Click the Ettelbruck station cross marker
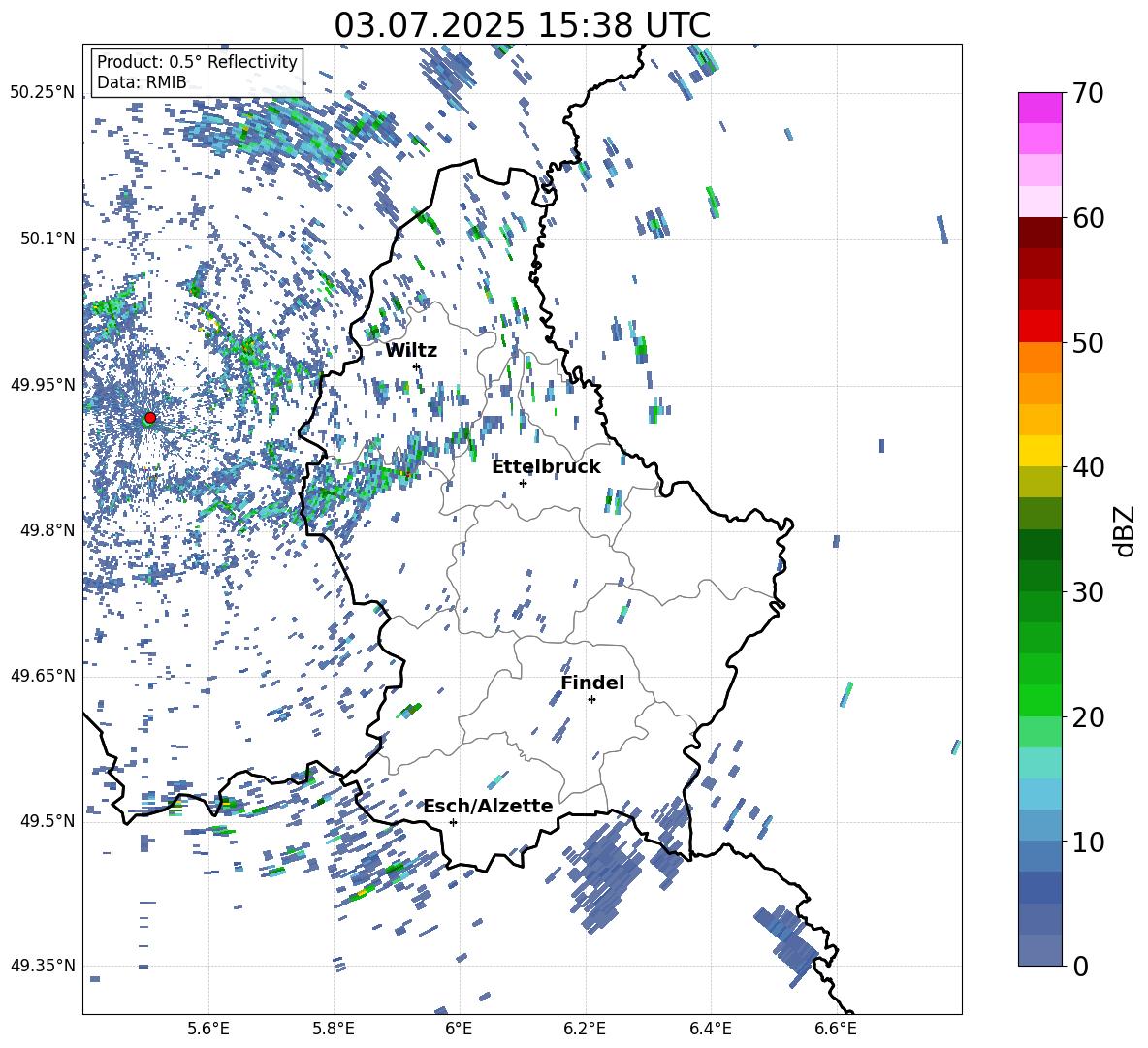The width and height of the screenshot is (1148, 1048). tap(523, 483)
